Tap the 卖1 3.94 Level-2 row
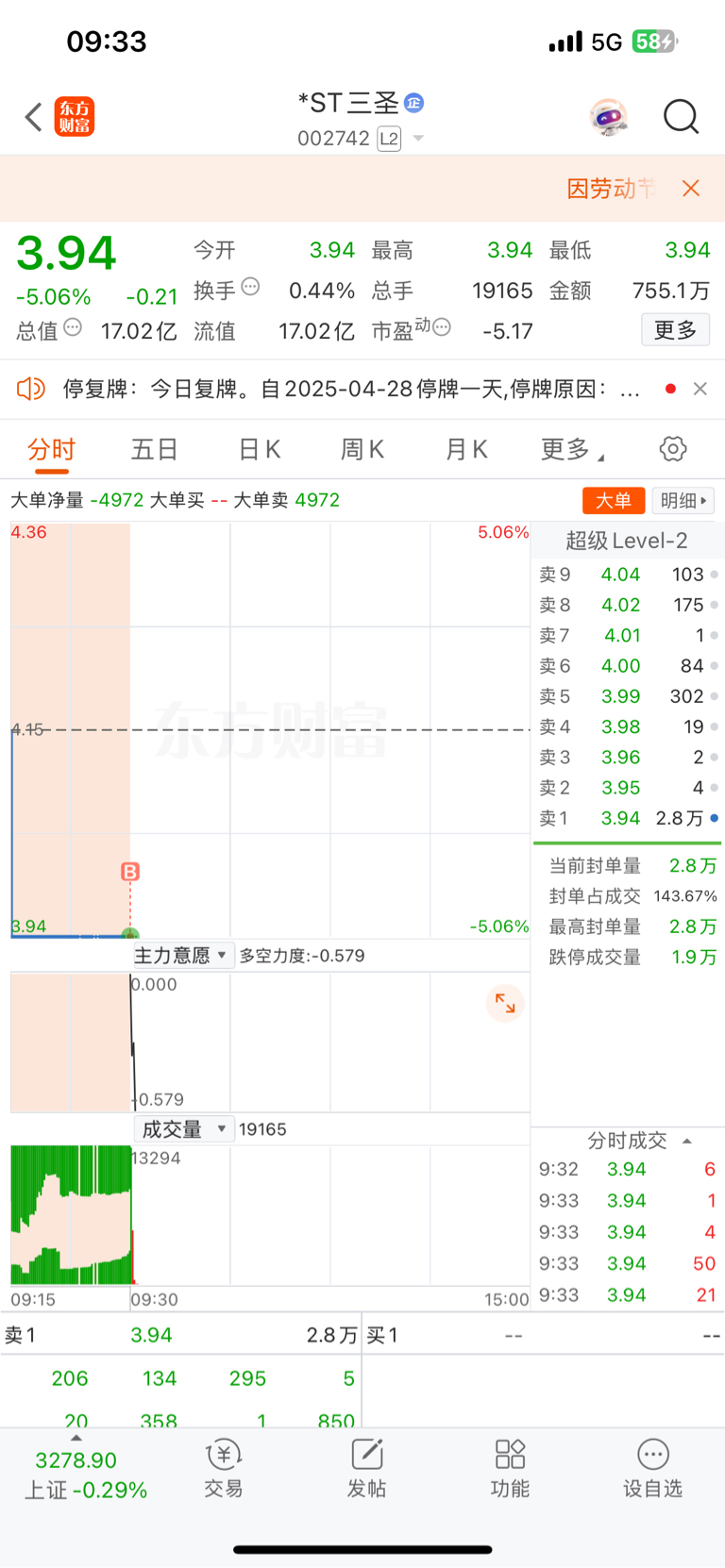Viewport: 725px width, 1568px height. (627, 818)
